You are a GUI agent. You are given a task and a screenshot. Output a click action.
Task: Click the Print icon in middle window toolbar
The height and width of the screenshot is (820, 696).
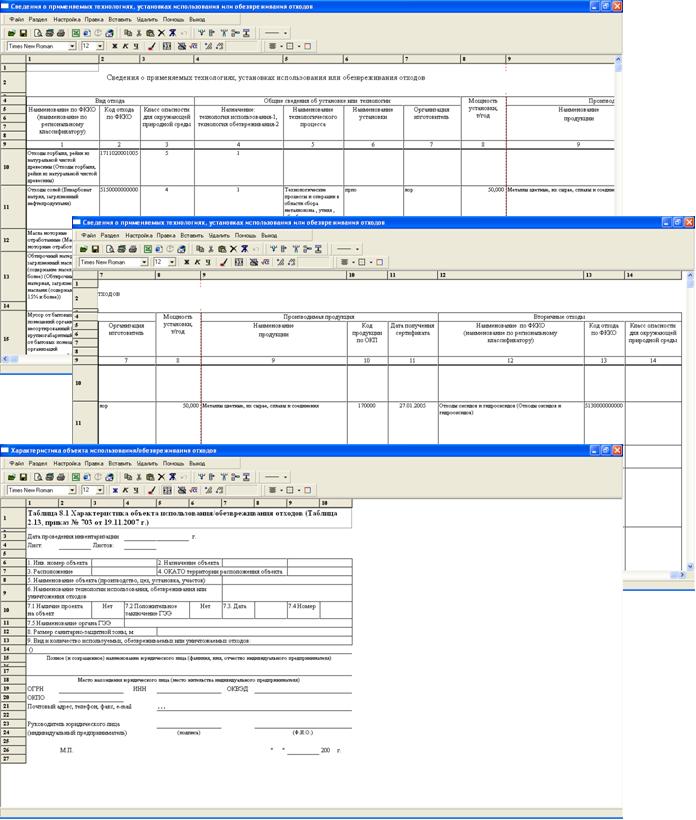[x=131, y=249]
